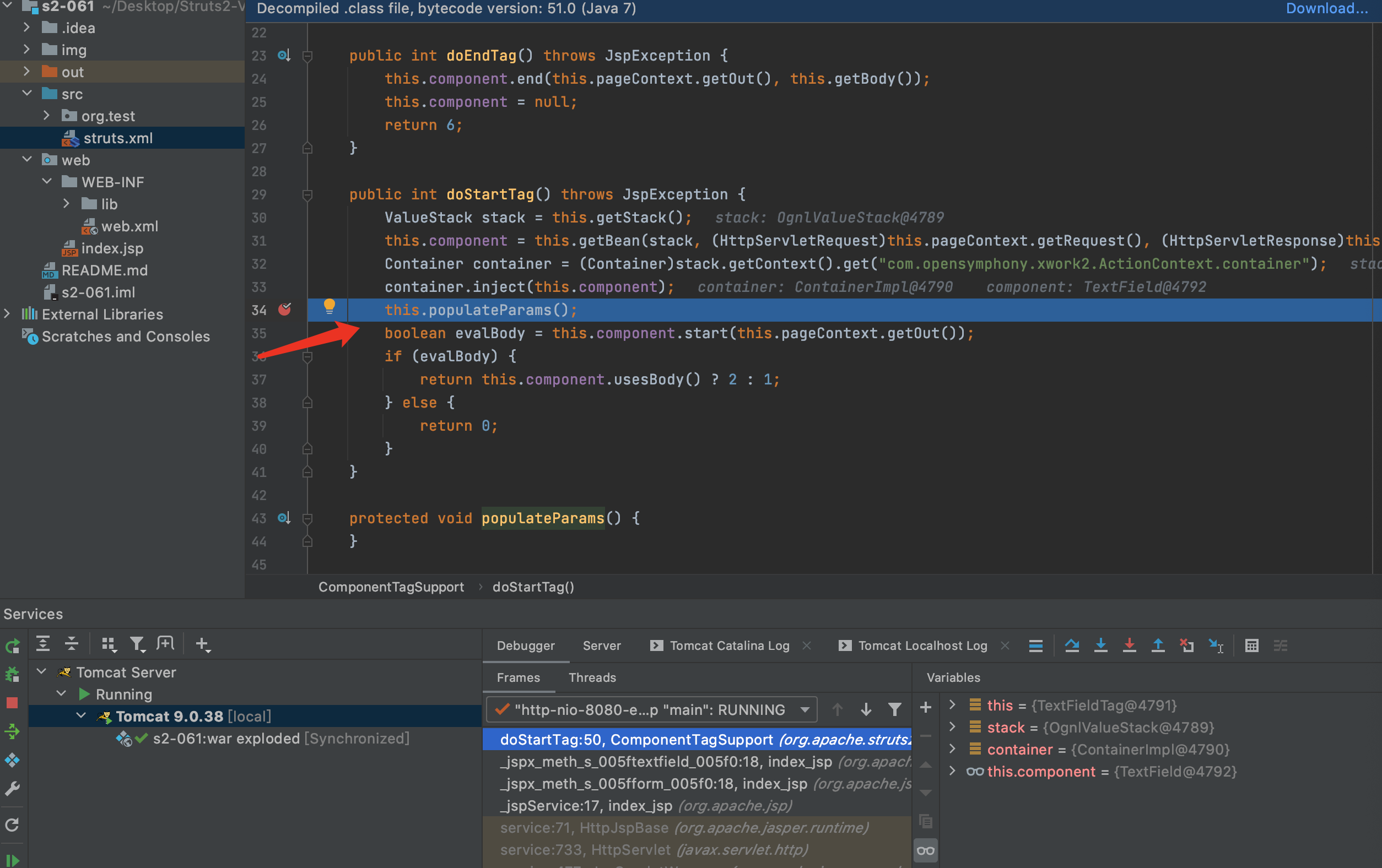Resume program with green play-pause icon
This screenshot has width=1382, height=868.
point(12,859)
